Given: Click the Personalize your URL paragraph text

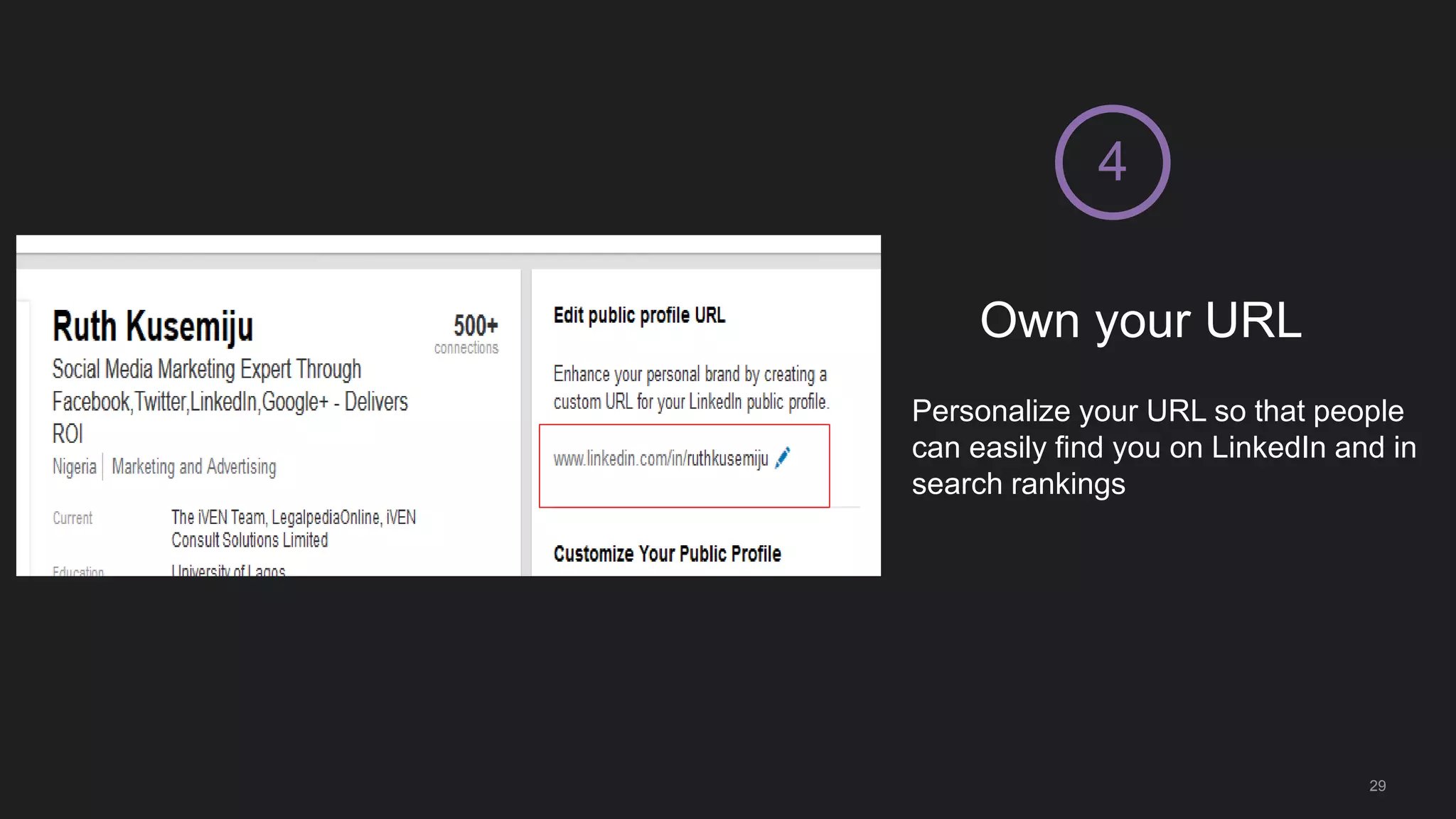Looking at the screenshot, I should click(1164, 447).
